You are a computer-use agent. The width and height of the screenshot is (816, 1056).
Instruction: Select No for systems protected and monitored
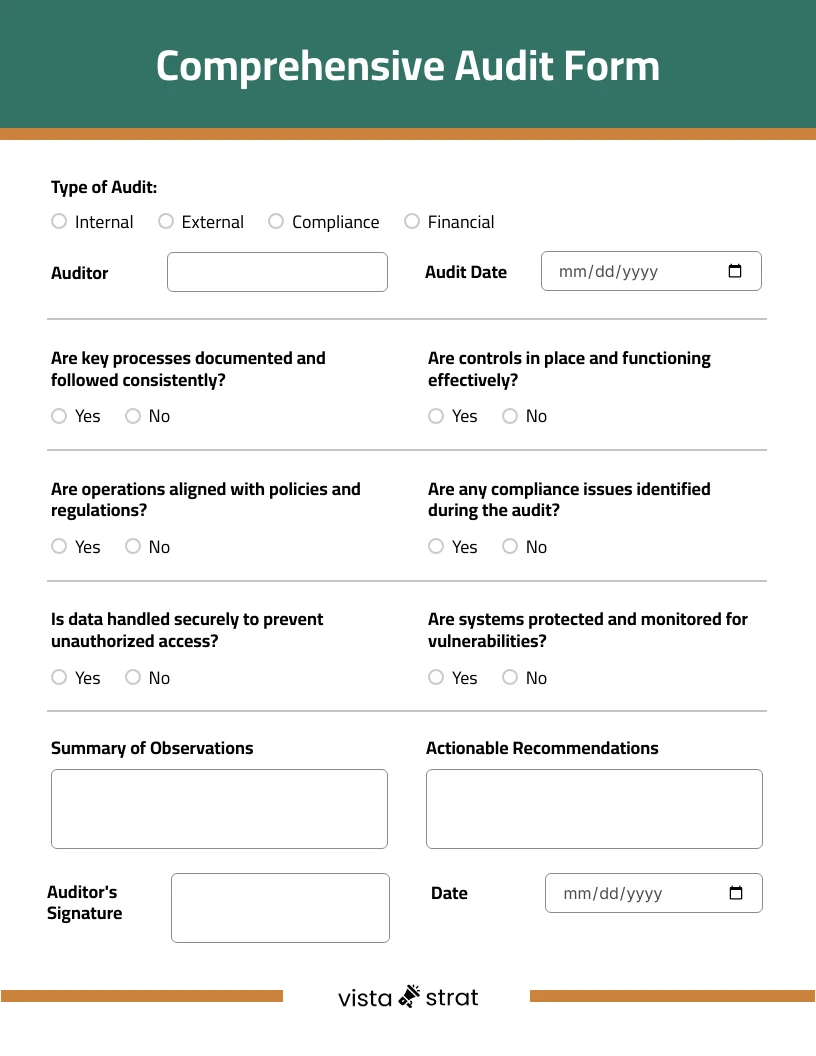510,677
